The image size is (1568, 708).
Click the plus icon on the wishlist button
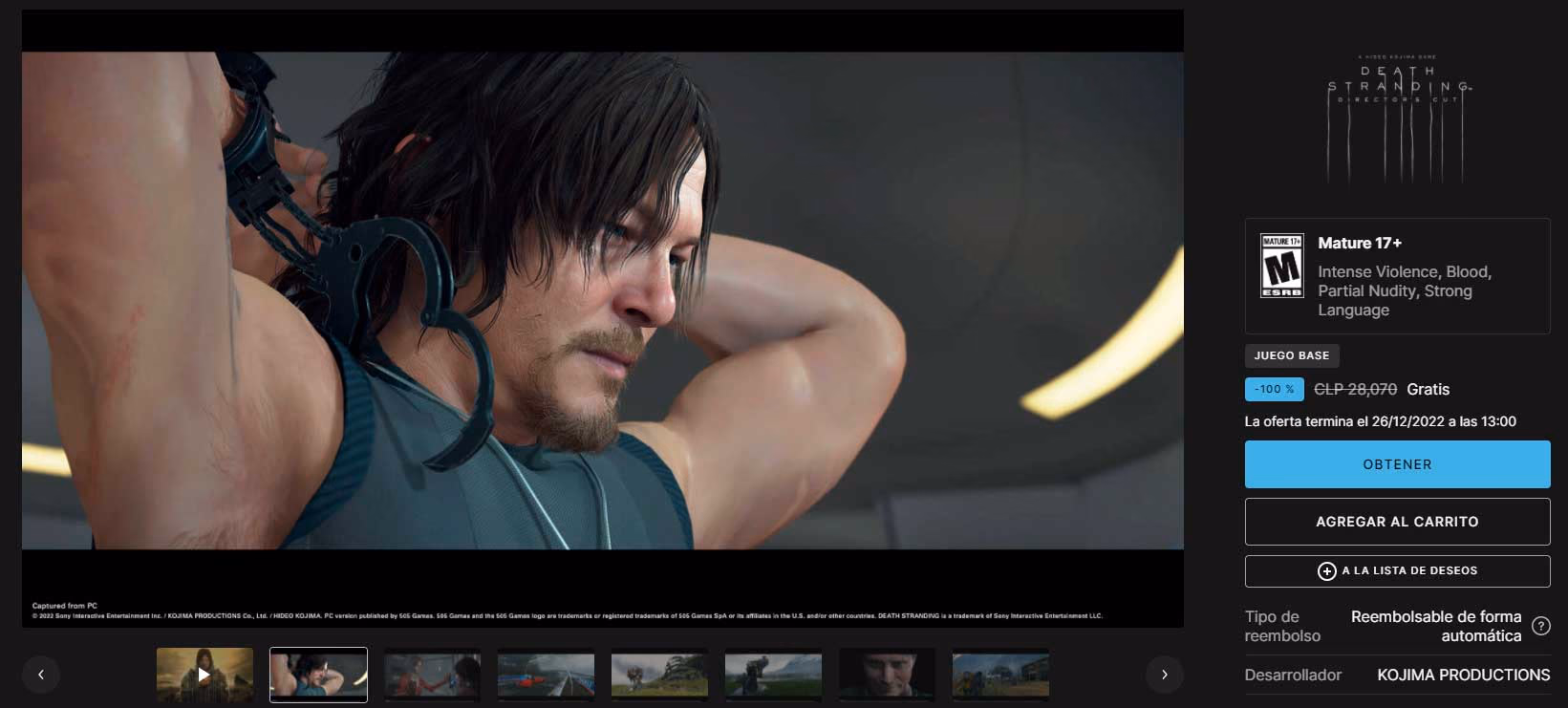[x=1326, y=571]
